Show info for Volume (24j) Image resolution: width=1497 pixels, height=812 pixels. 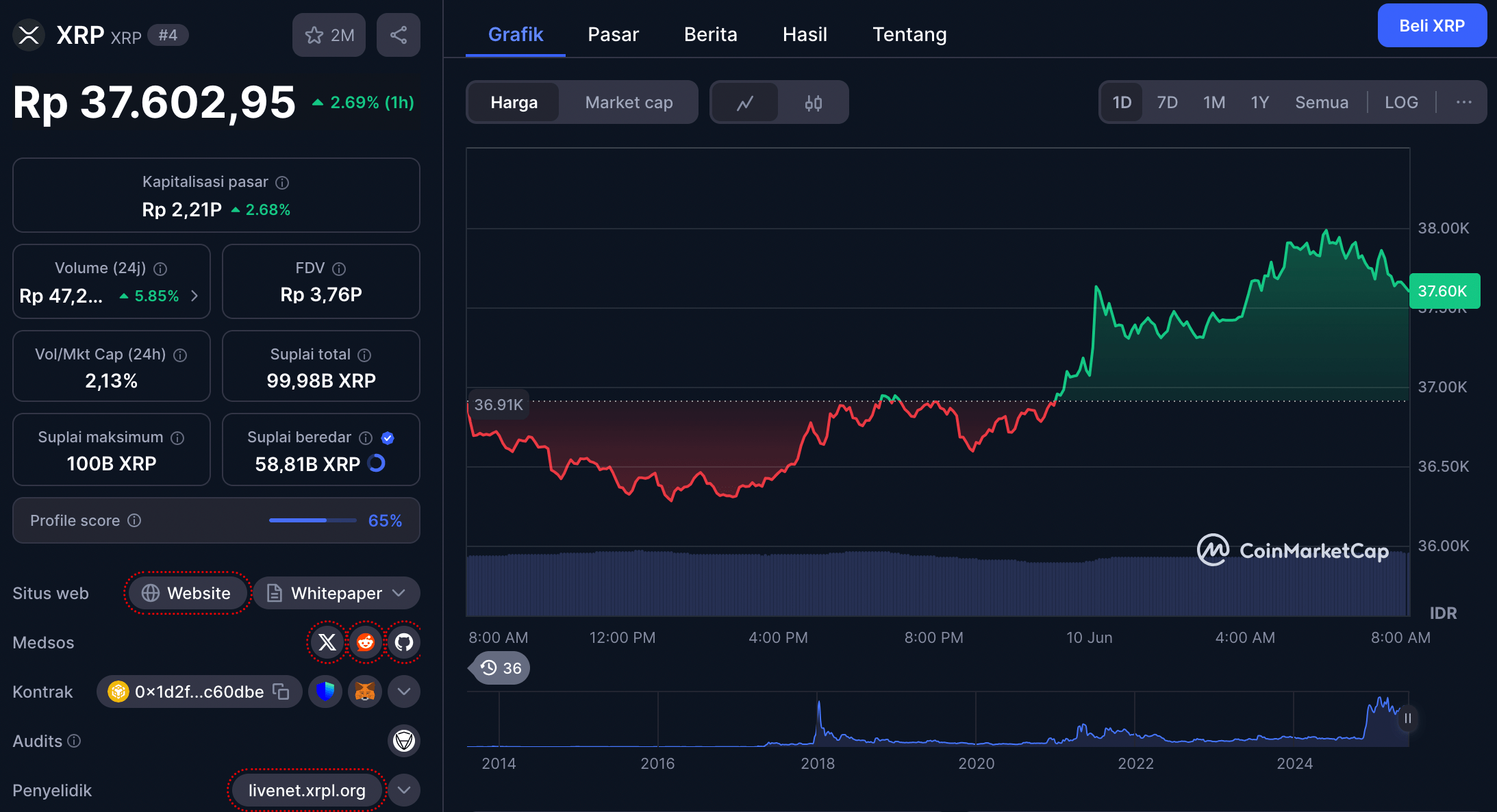coord(160,268)
